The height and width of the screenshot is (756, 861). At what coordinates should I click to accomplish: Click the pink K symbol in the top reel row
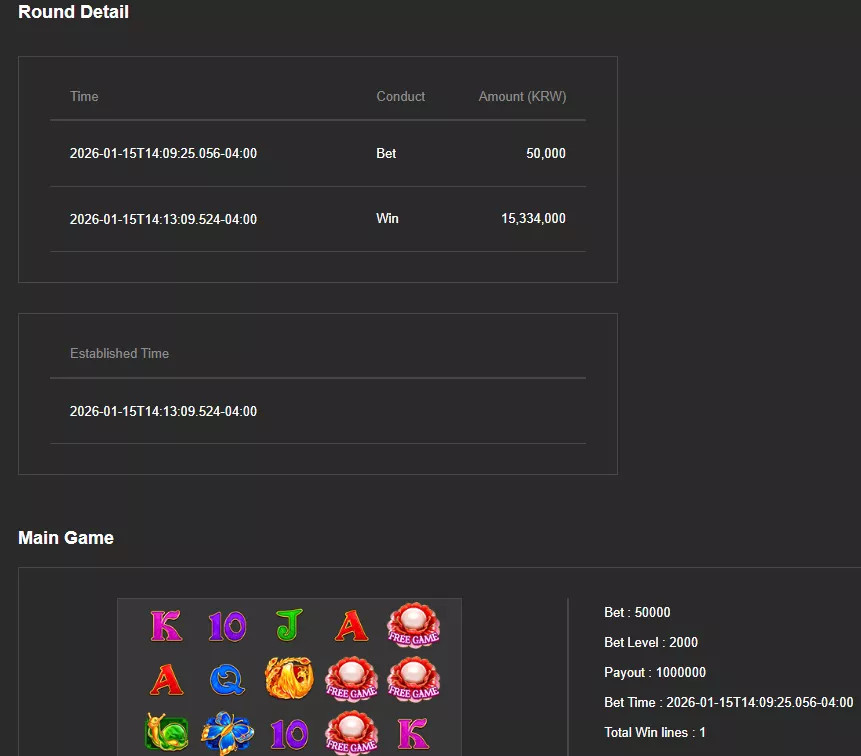166,626
